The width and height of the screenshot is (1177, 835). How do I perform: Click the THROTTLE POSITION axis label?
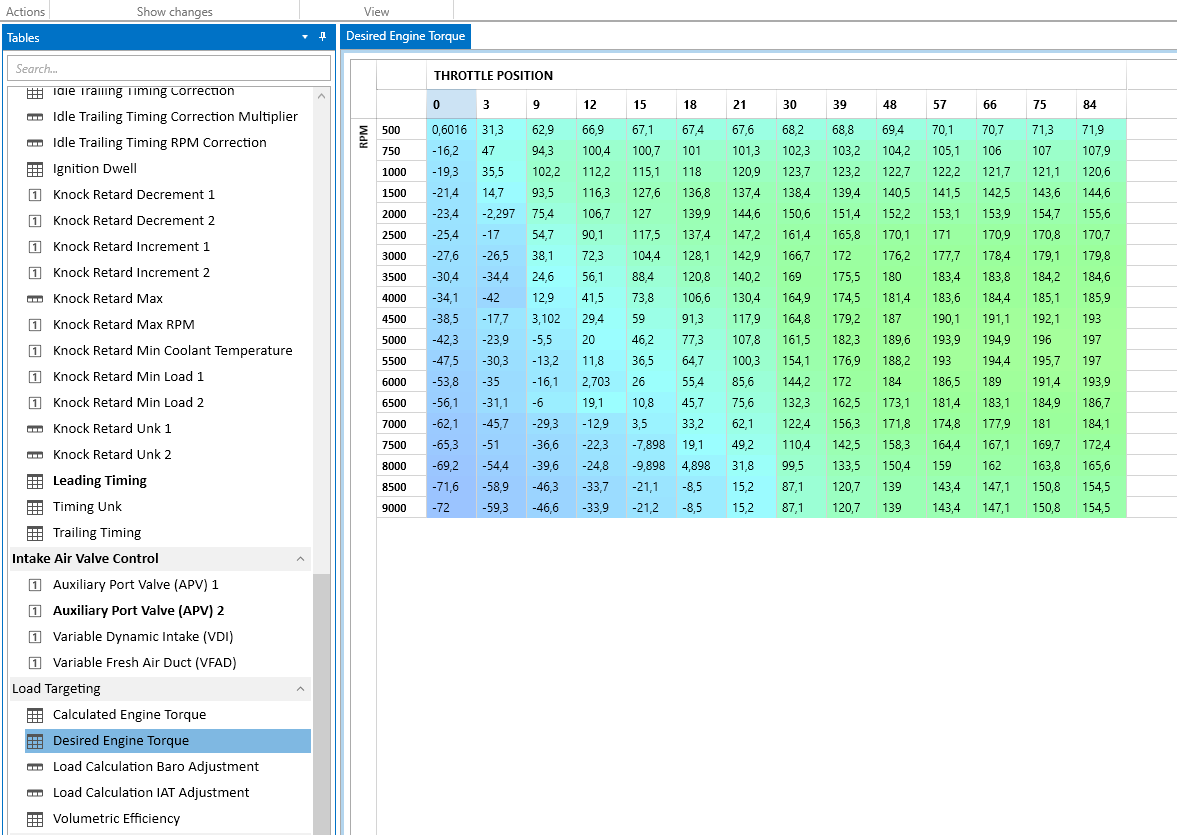tap(493, 76)
